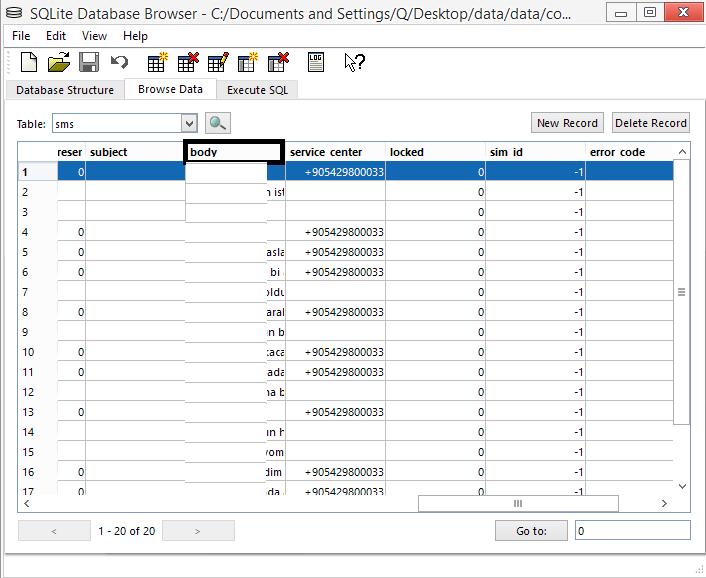Click the Save changes floppy disk icon
This screenshot has width=706, height=578.
(x=88, y=63)
